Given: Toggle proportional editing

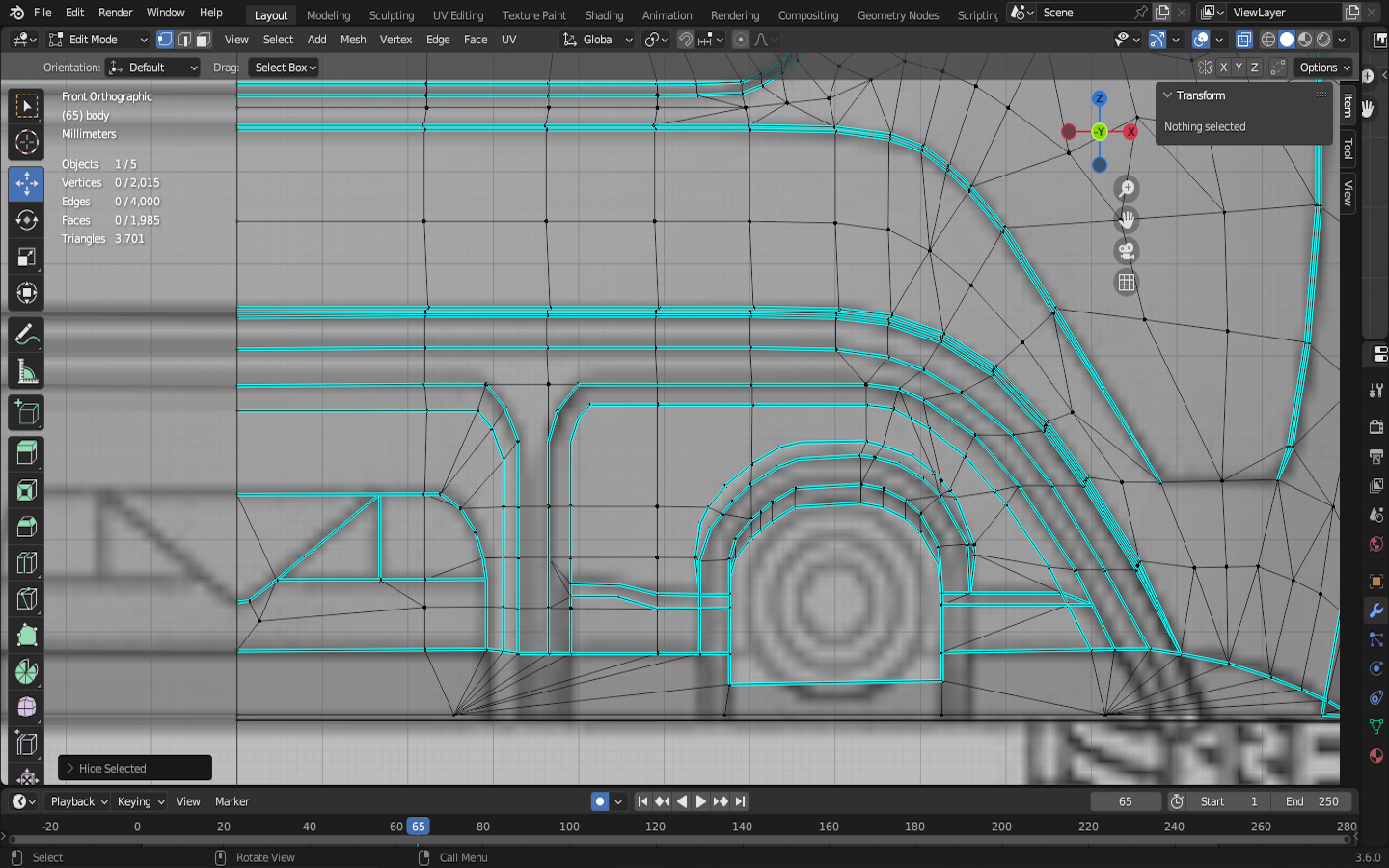Looking at the screenshot, I should click(x=741, y=40).
